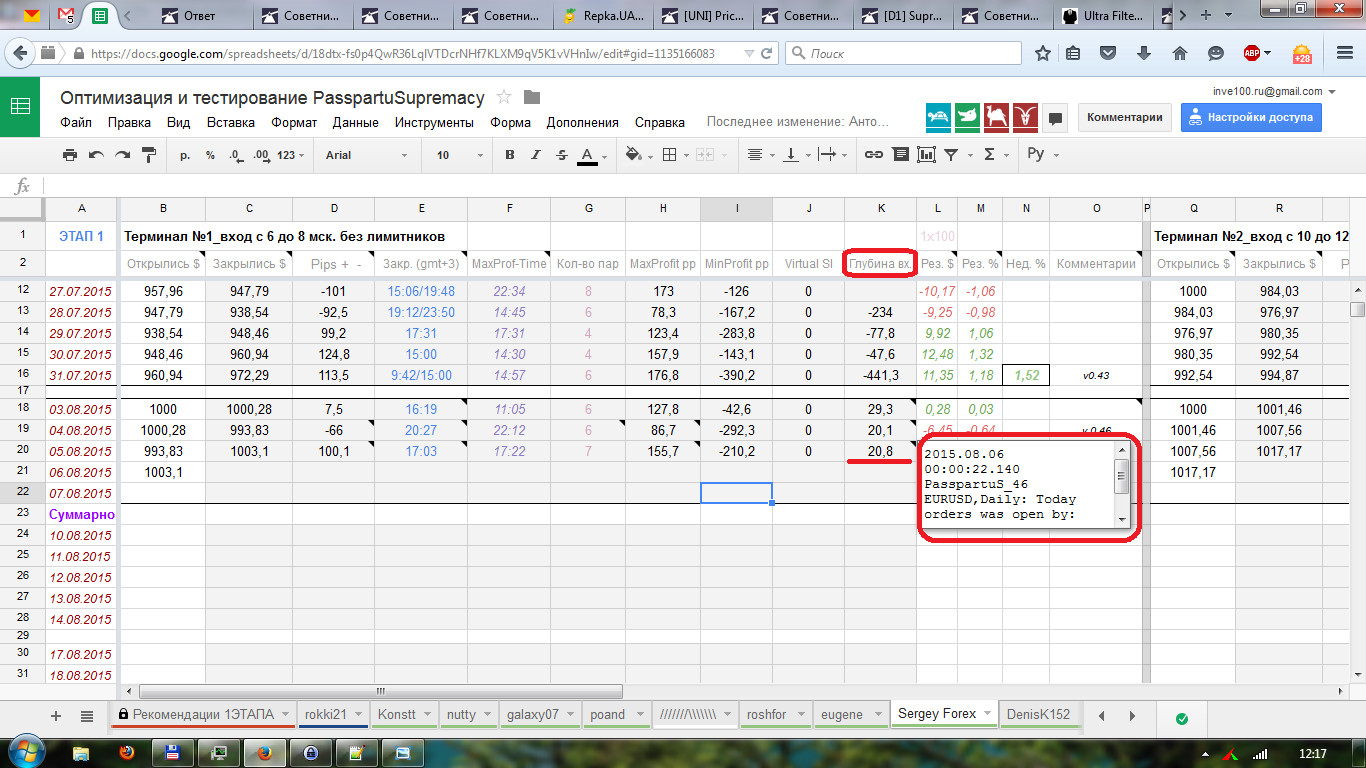This screenshot has width=1366, height=768.
Task: Open the cell borders menu
Action: pyautogui.click(x=673, y=155)
